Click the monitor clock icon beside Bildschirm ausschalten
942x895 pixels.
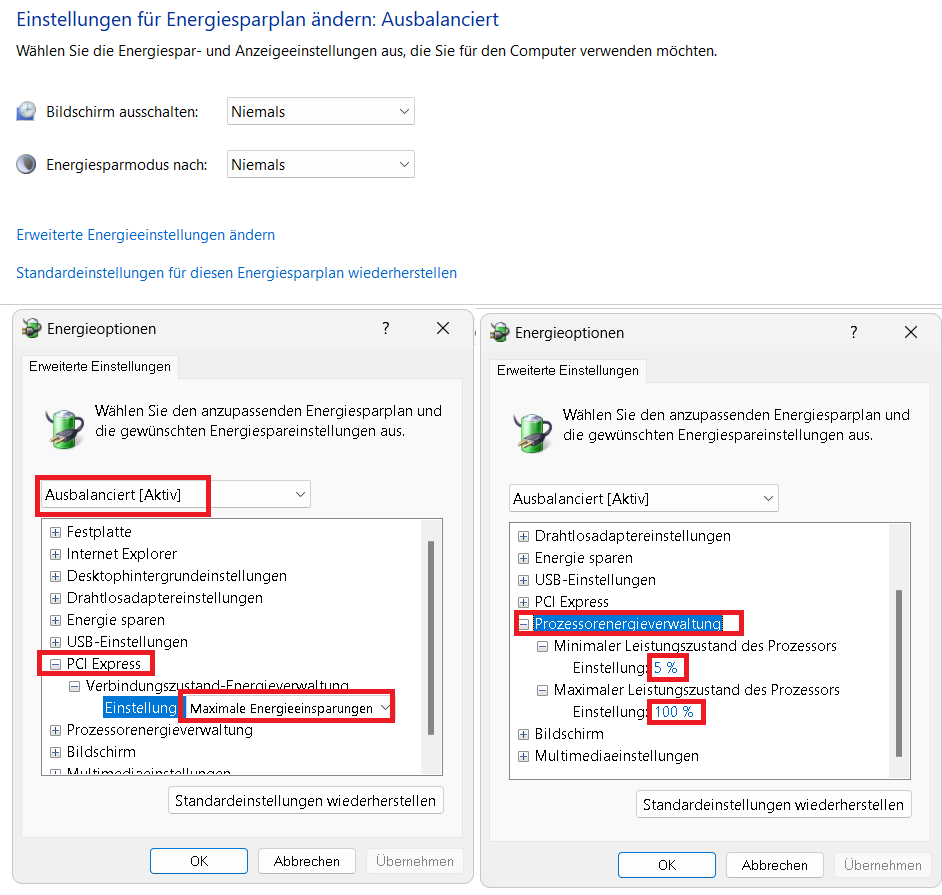(x=26, y=111)
